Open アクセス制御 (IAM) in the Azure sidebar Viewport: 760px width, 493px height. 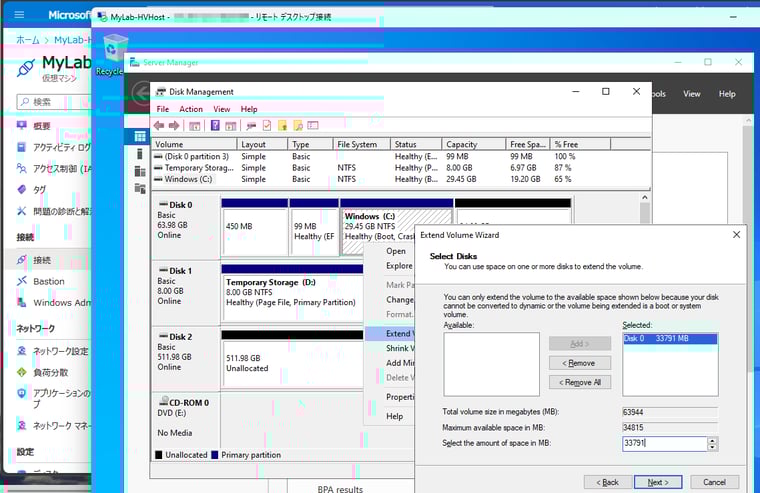pyautogui.click(x=61, y=169)
